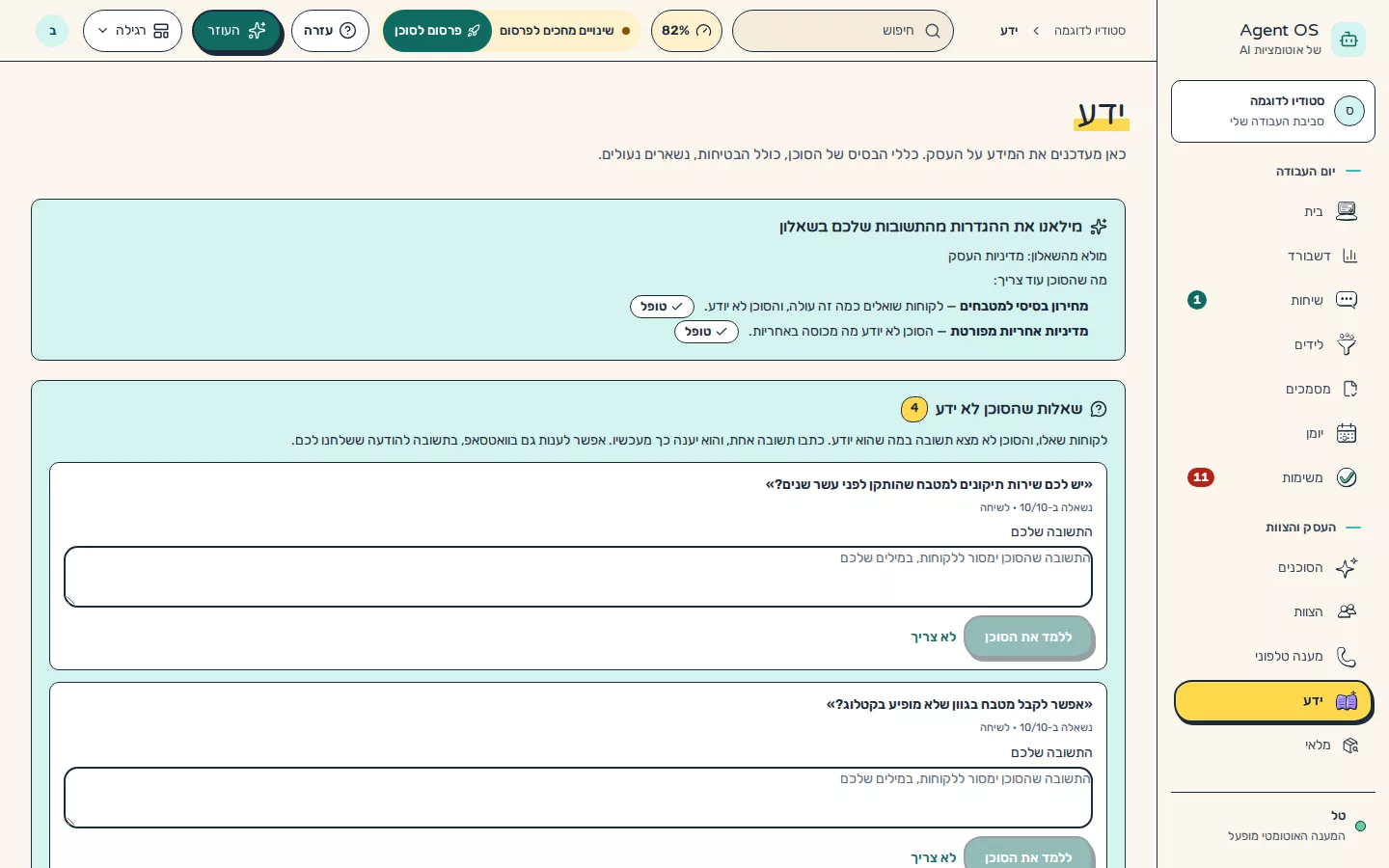This screenshot has height=868, width=1389.
Task: Open לידים funnel icon
Action: [x=1347, y=344]
